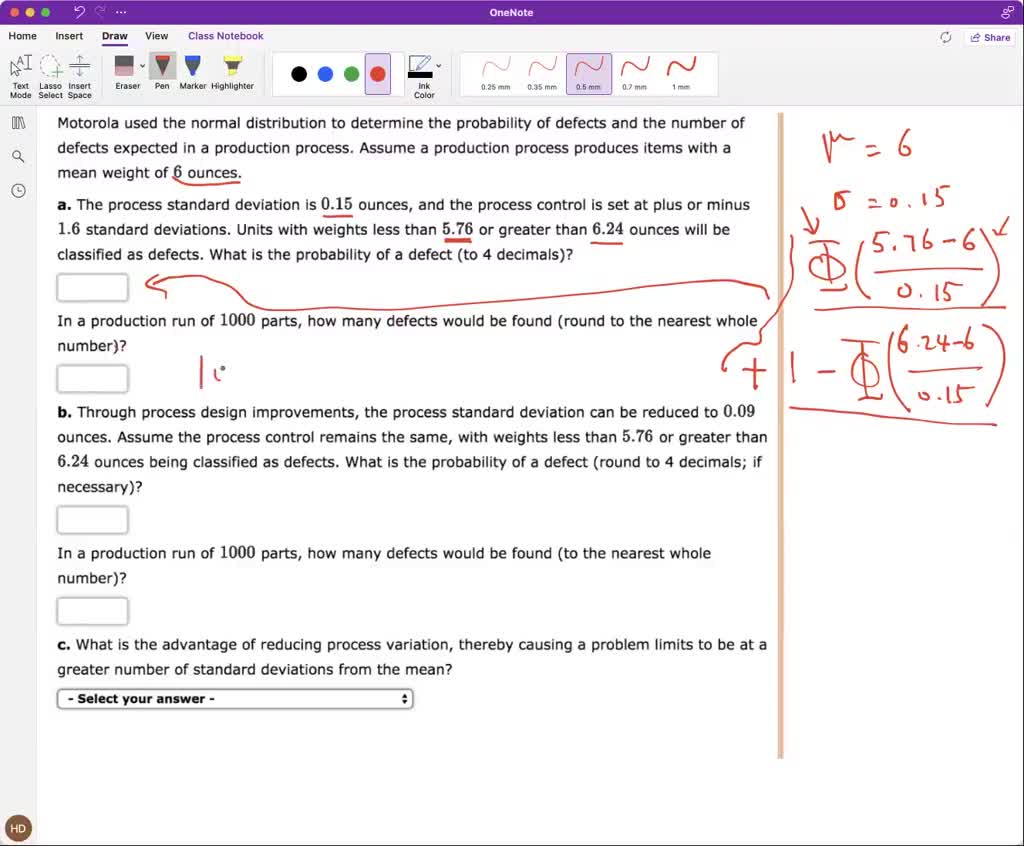This screenshot has width=1024, height=846.
Task: Open Insert Space tool
Action: click(79, 70)
